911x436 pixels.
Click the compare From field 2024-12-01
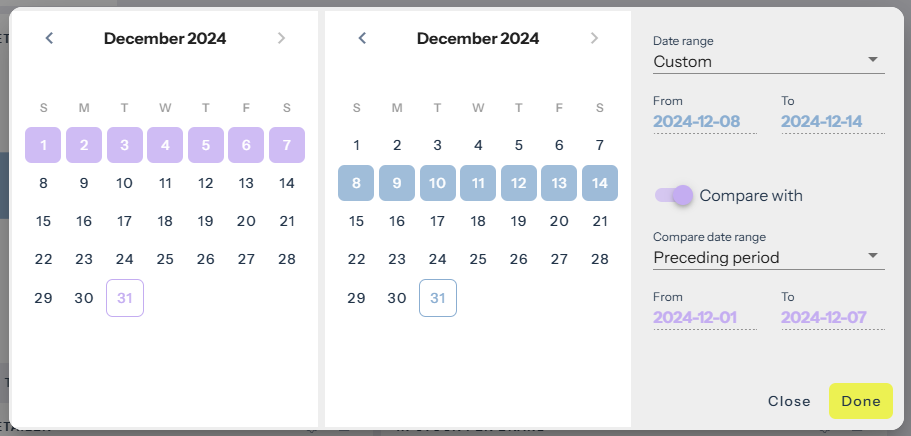(x=704, y=318)
